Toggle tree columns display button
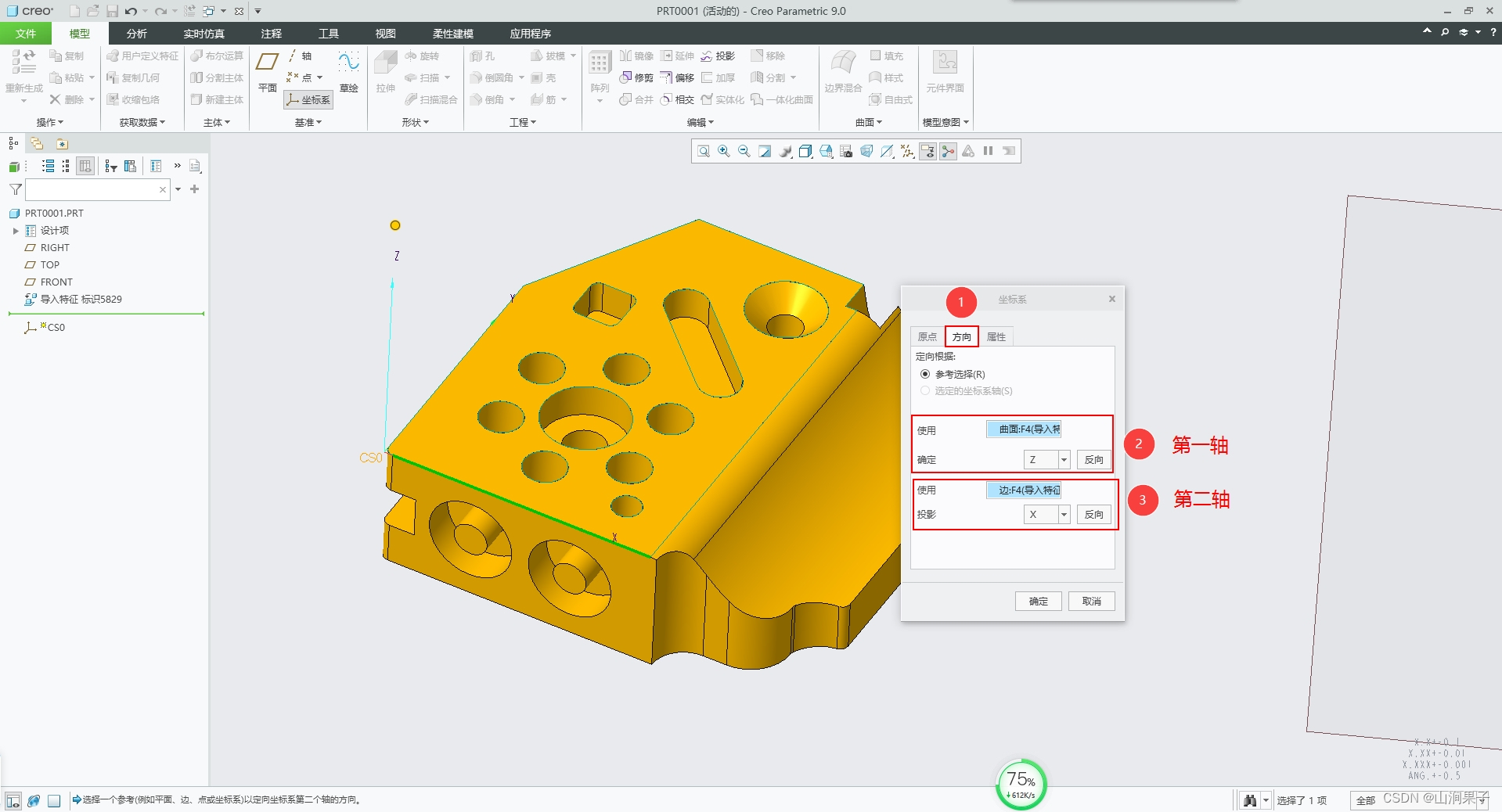Viewport: 1502px width, 812px height. [85, 166]
